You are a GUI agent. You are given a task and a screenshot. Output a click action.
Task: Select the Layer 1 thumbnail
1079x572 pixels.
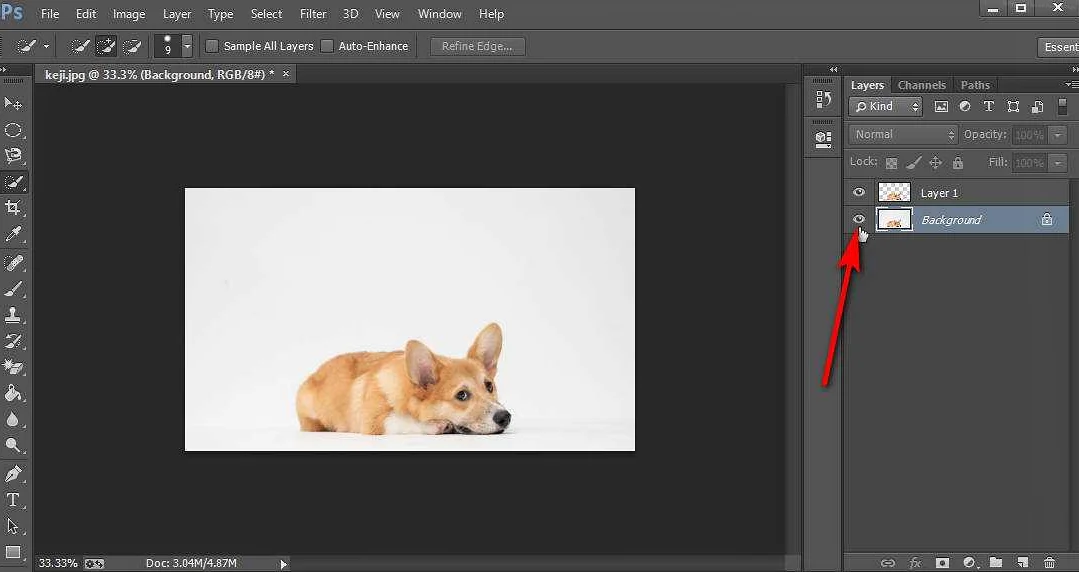(x=894, y=192)
